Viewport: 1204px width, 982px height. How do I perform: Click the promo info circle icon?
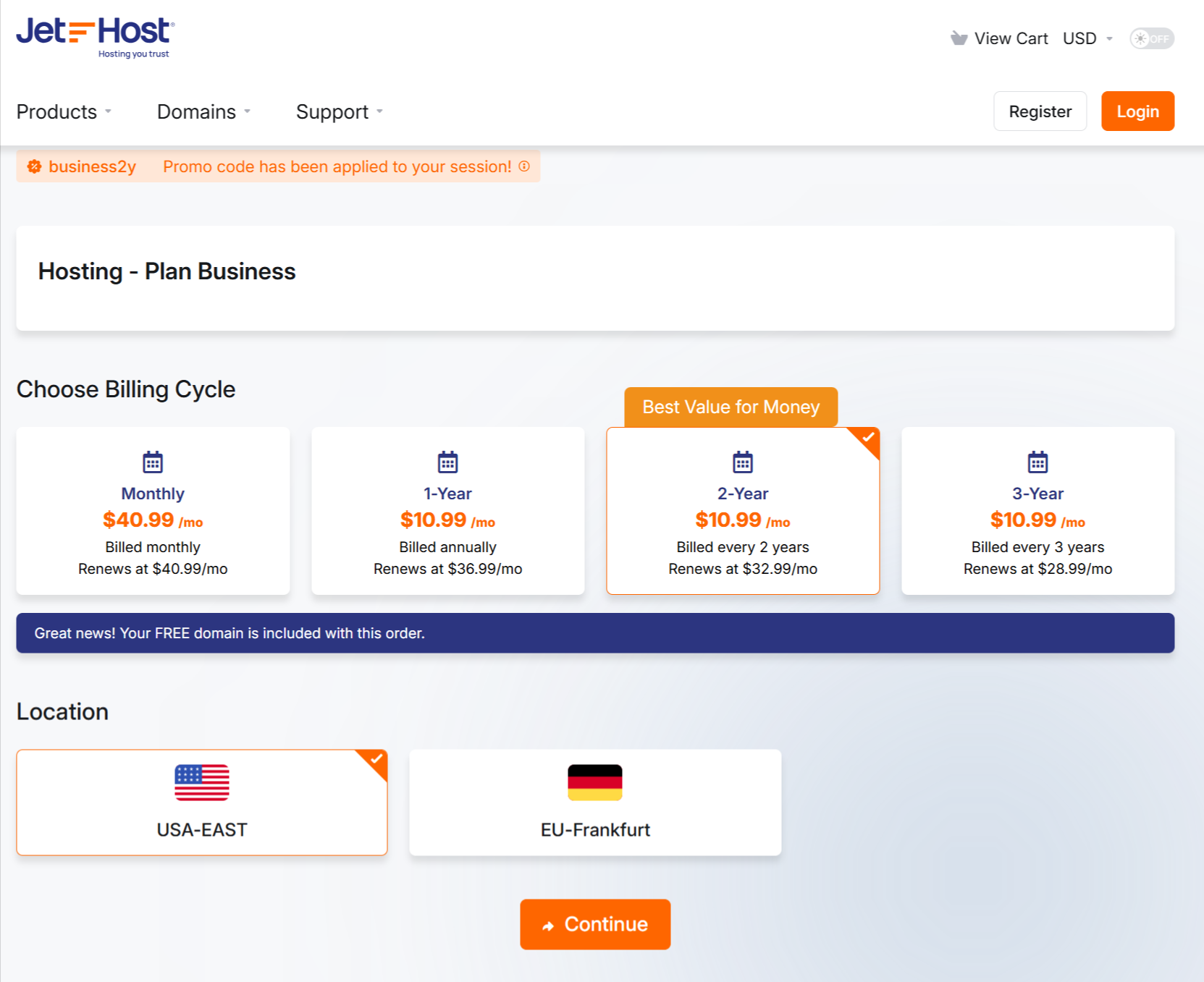[524, 166]
